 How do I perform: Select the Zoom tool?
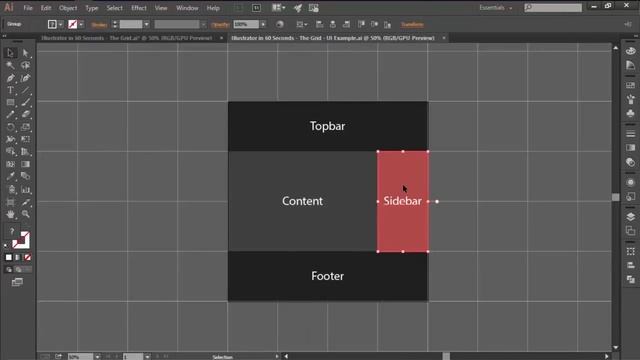(x=25, y=214)
